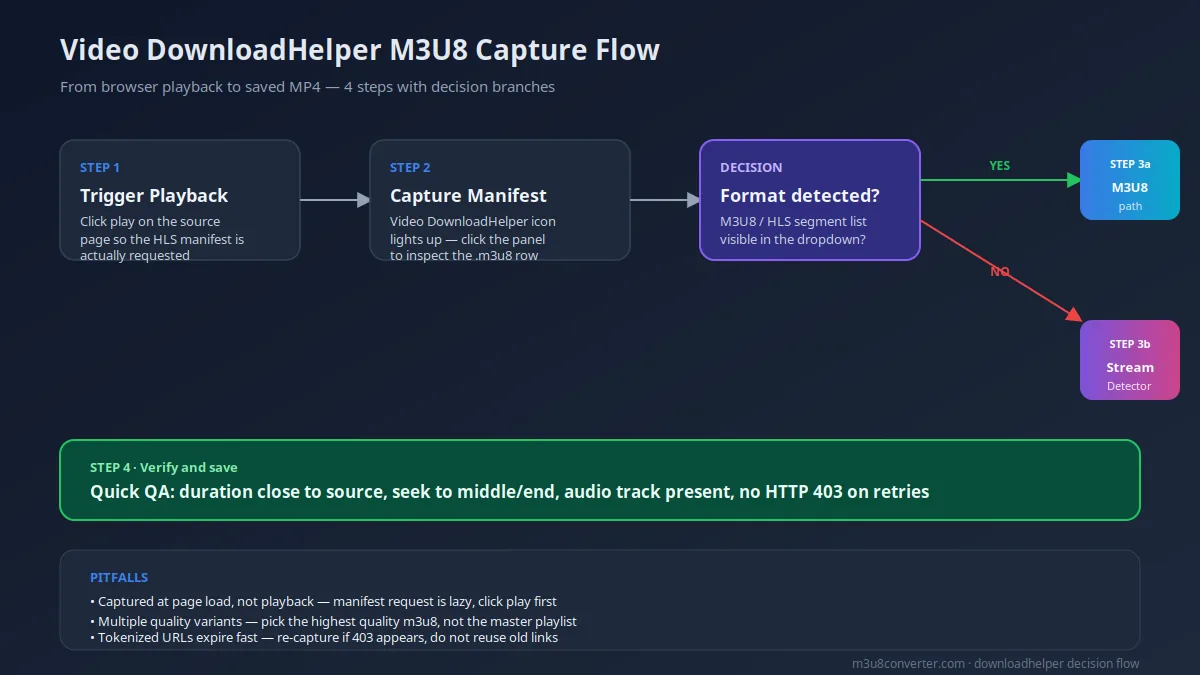Image resolution: width=1200 pixels, height=675 pixels.
Task: Click the text "M3U8 / HLS segment list"
Action: [793, 222]
